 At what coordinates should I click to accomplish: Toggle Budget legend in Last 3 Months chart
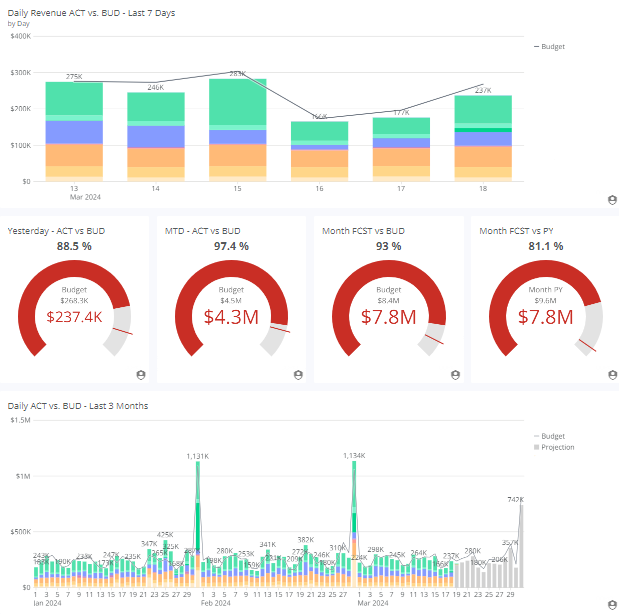(x=553, y=436)
